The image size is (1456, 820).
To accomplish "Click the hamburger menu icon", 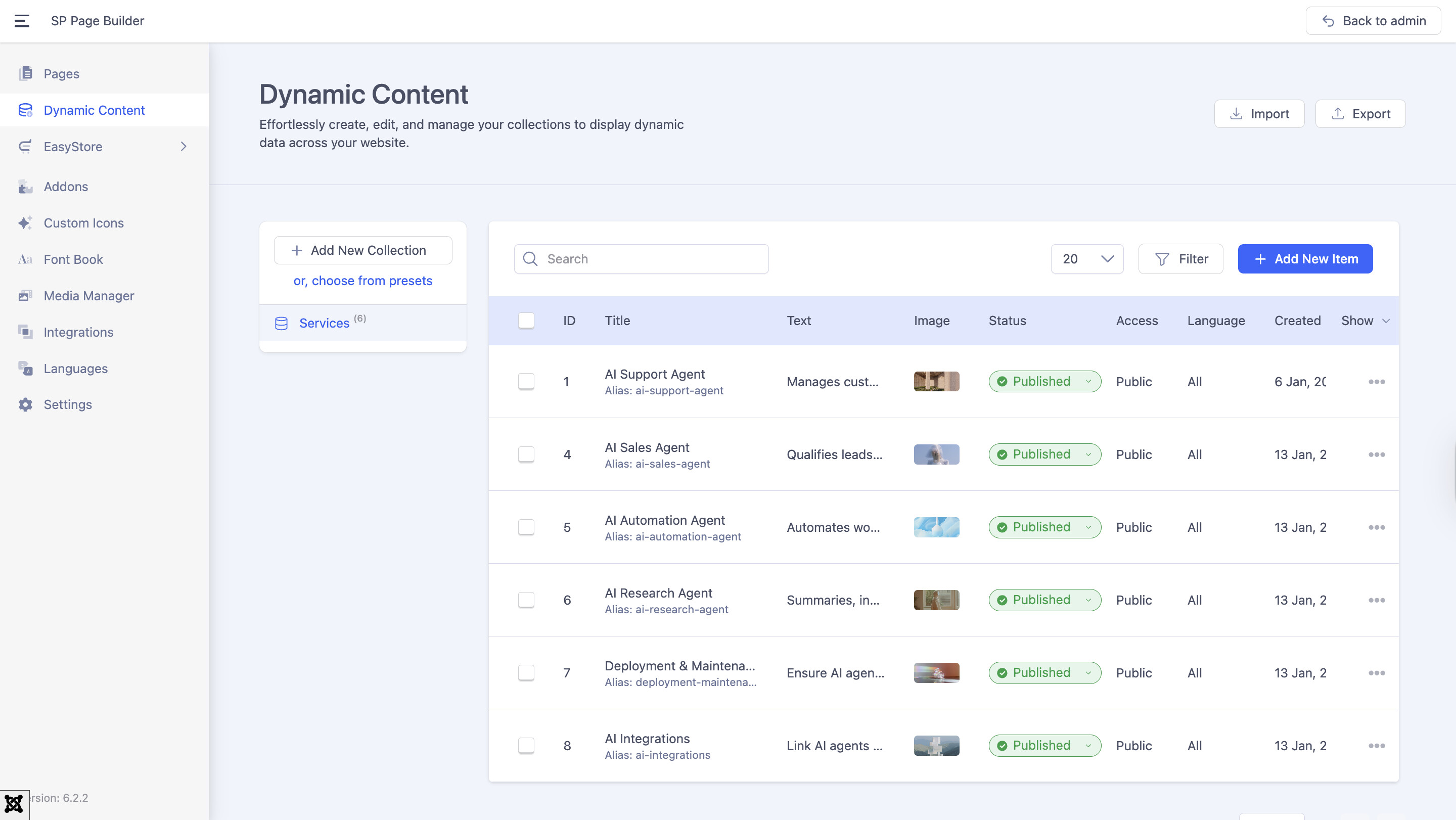I will point(21,21).
